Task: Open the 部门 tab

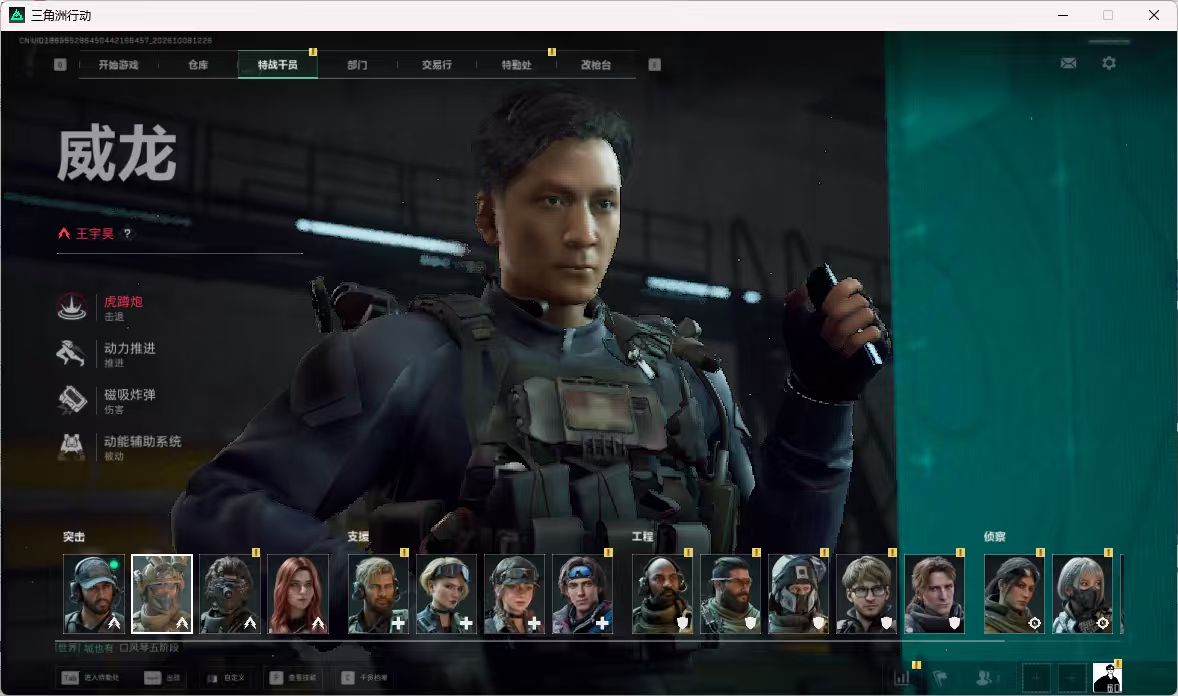Action: tap(358, 65)
